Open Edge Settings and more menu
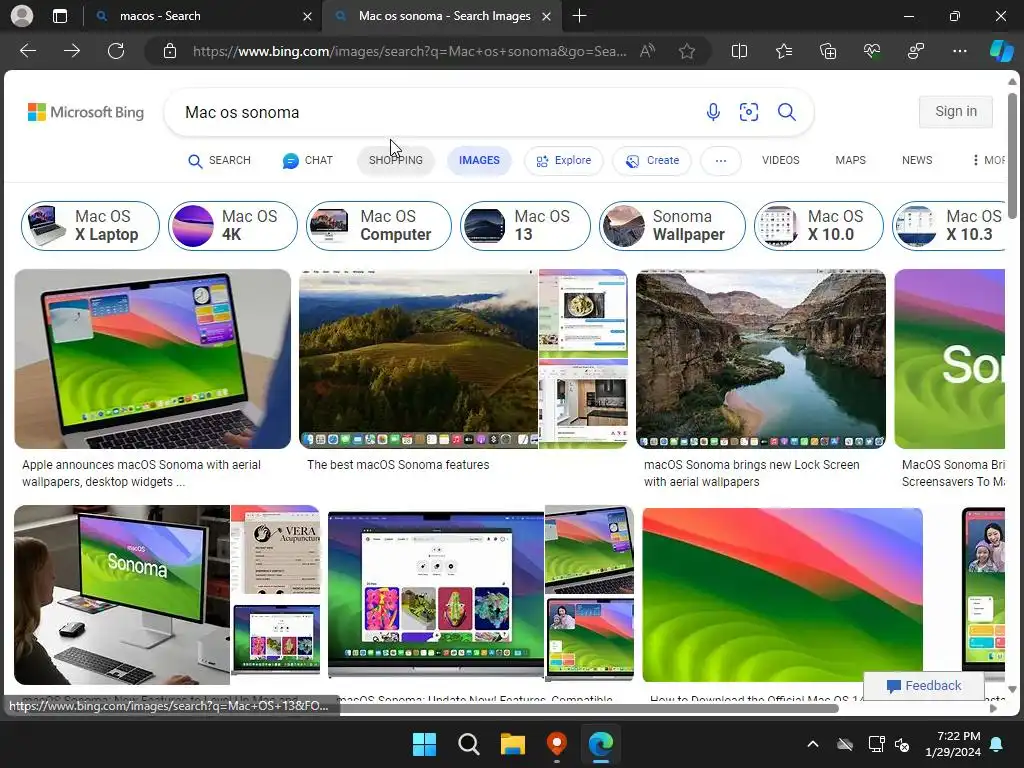1024x768 pixels. point(959,51)
